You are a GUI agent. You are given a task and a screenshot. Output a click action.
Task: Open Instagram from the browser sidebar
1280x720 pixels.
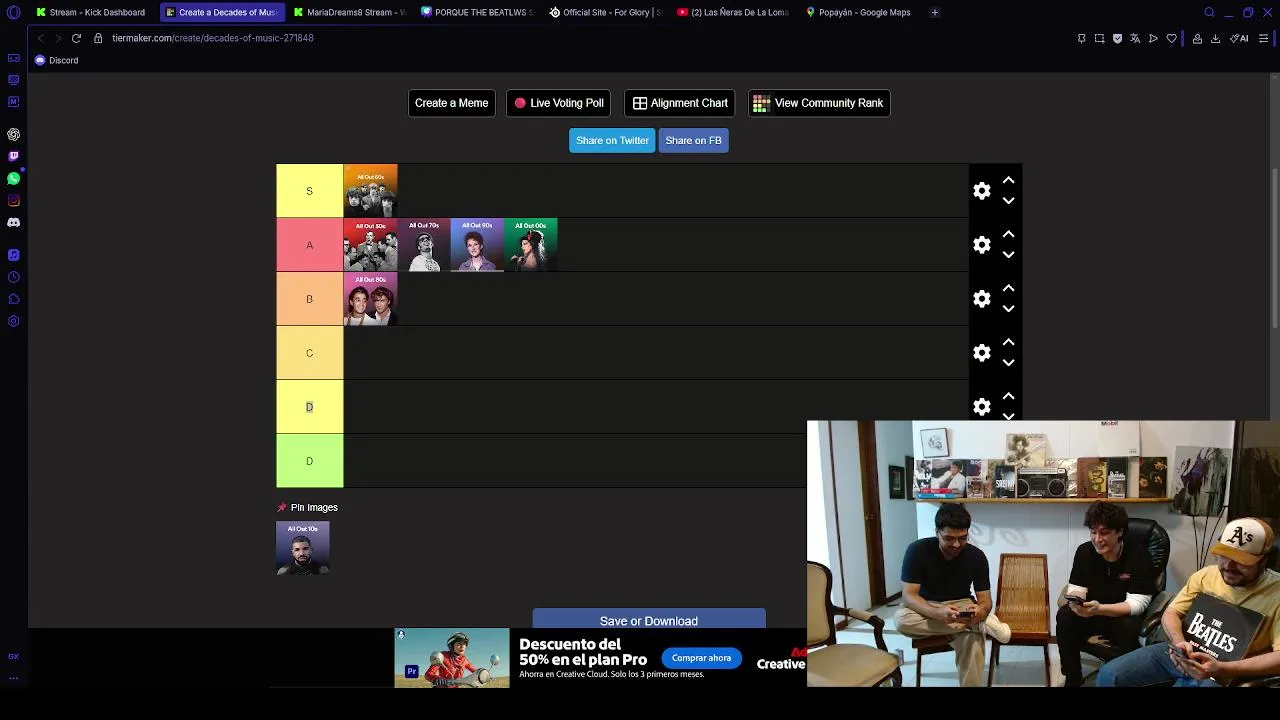(x=13, y=200)
